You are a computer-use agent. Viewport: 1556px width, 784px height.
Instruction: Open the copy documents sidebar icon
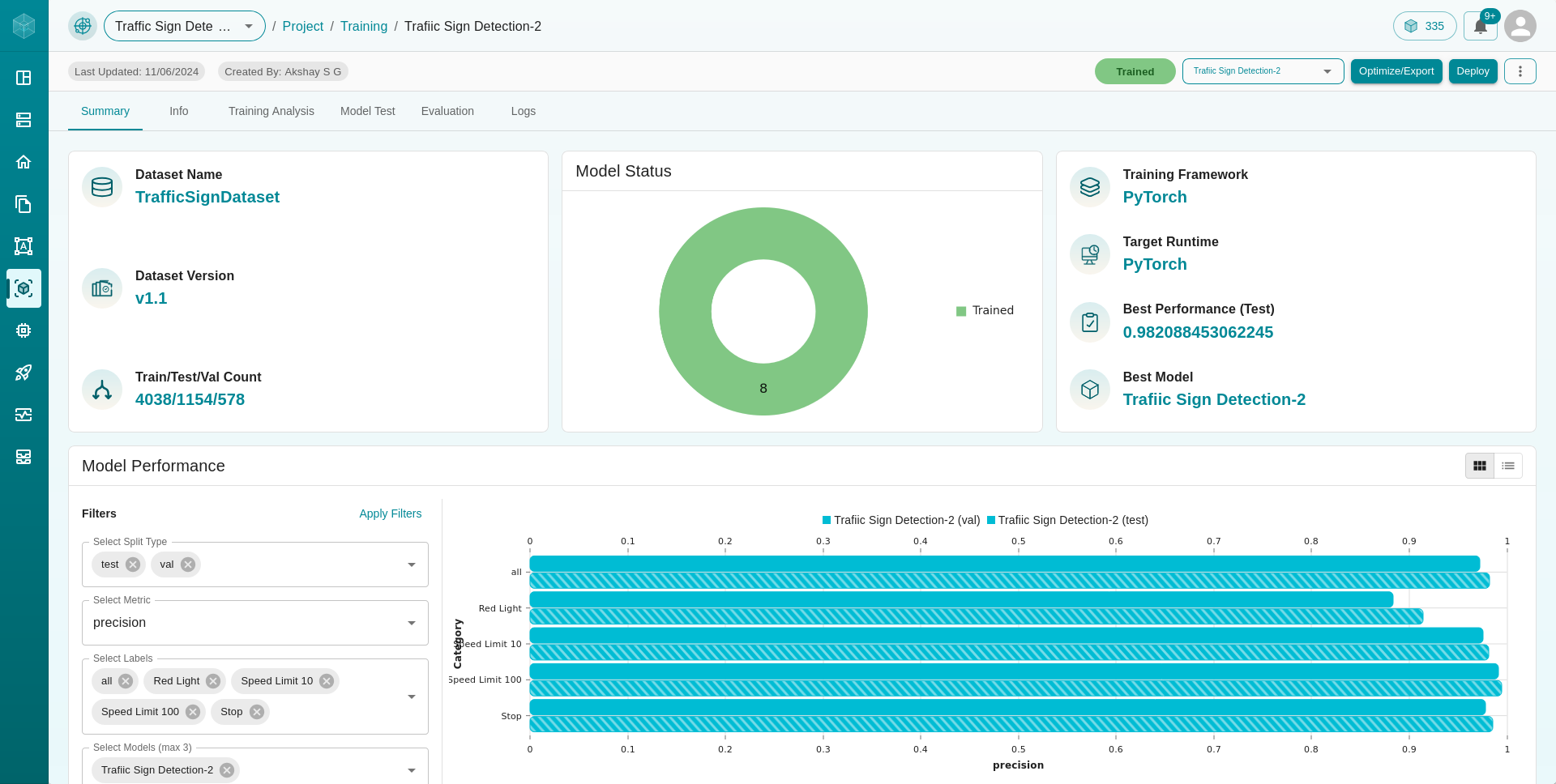(x=24, y=204)
